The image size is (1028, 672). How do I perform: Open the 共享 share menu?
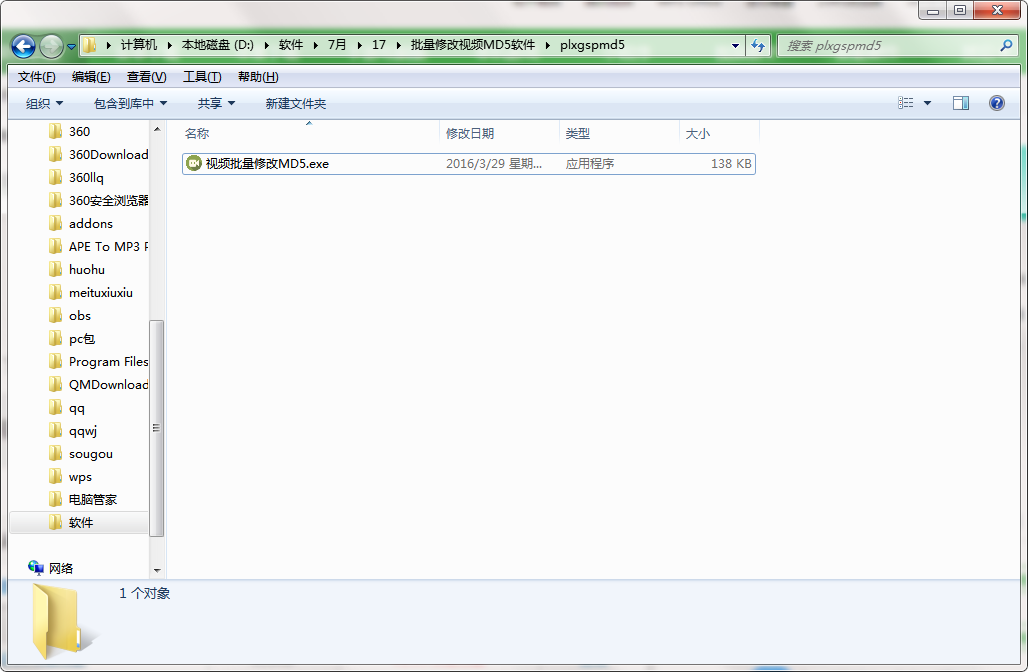click(x=216, y=104)
